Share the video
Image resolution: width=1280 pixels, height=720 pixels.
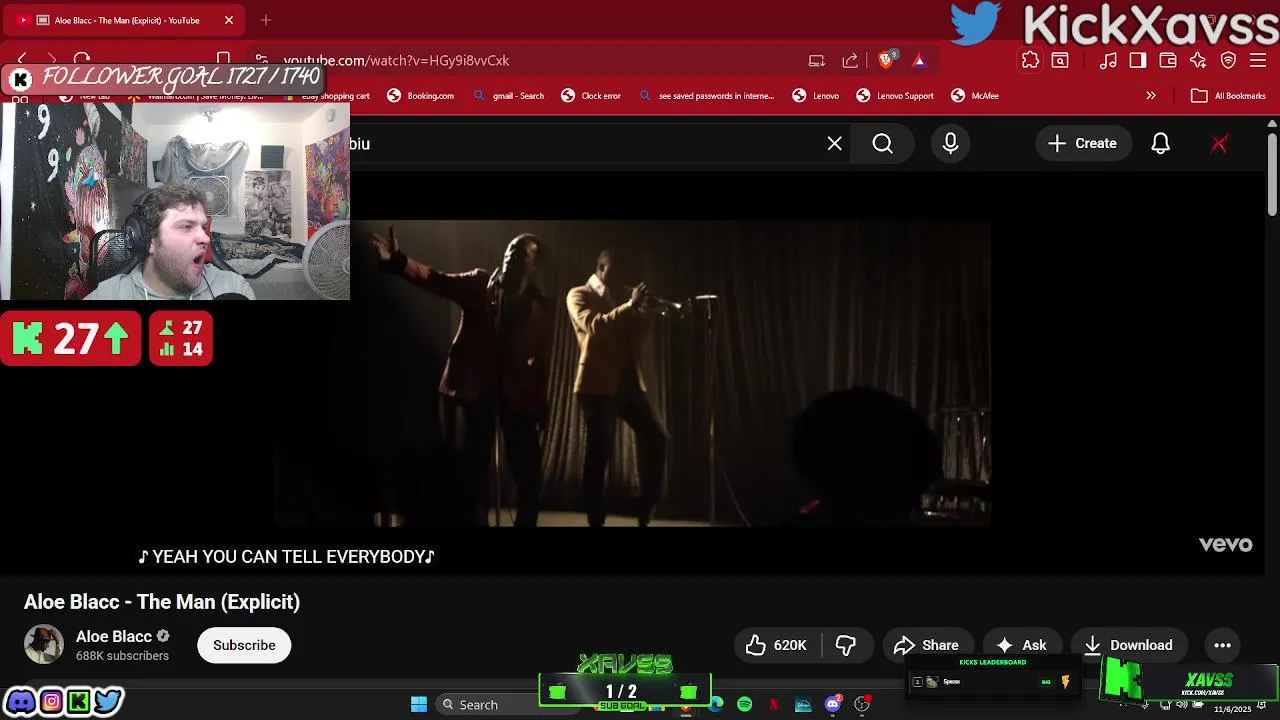click(926, 645)
